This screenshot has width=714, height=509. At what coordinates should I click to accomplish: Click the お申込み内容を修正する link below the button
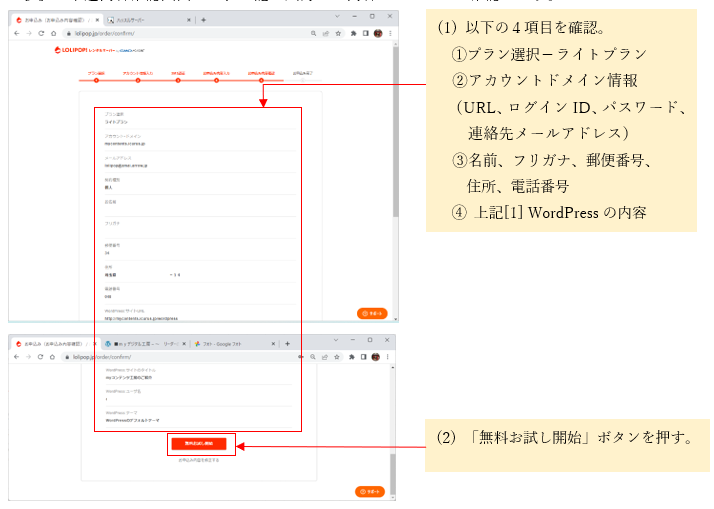pyautogui.click(x=198, y=460)
